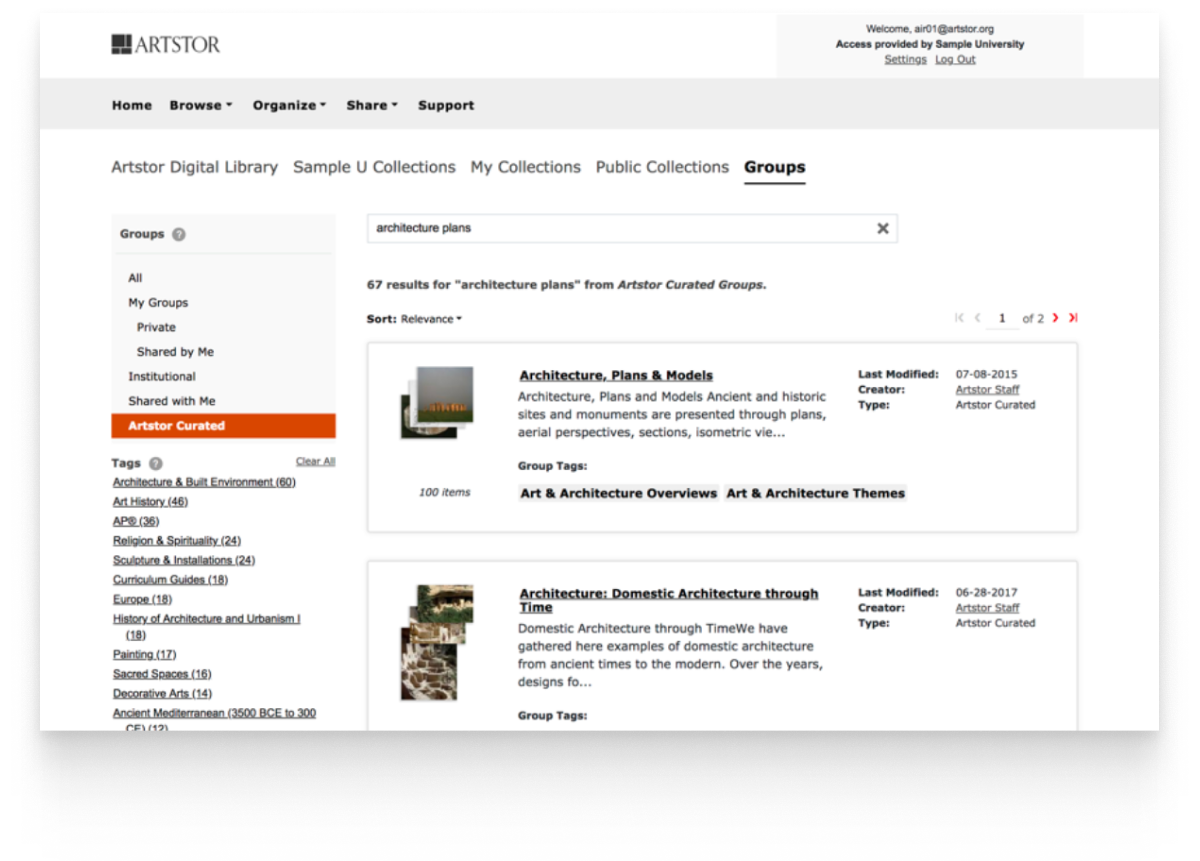Open Domestic Architecture through Time group

(668, 600)
